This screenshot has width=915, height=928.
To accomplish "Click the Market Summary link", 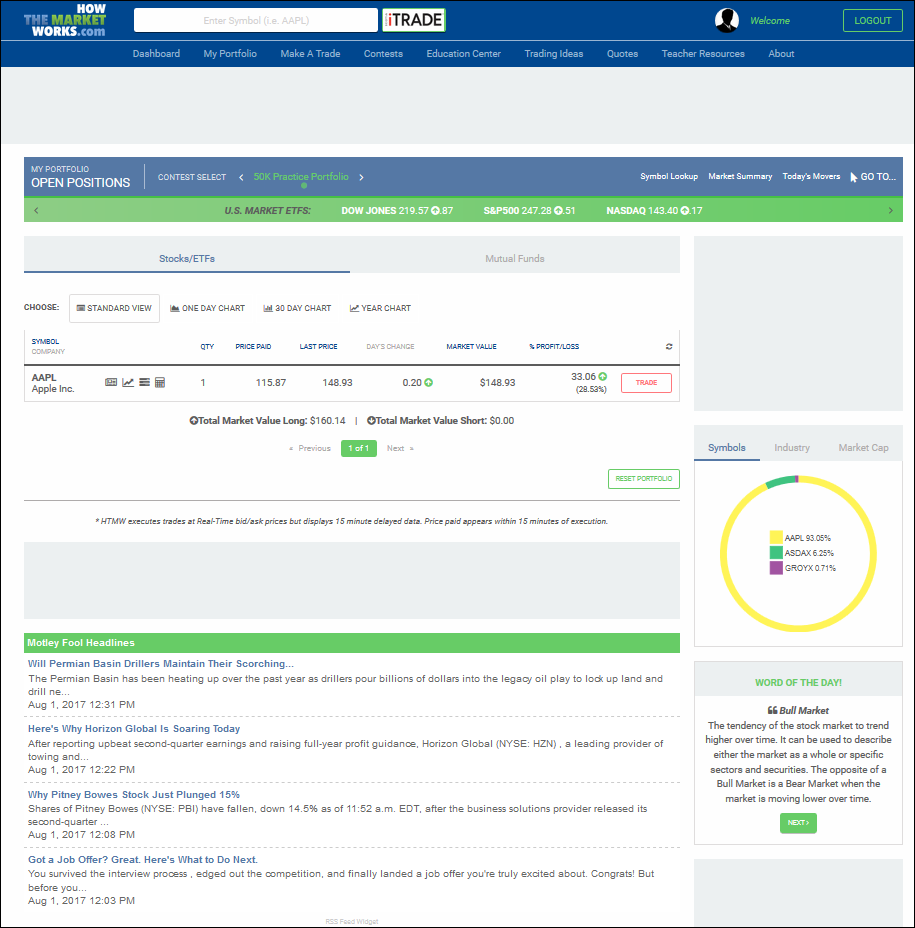I will click(x=740, y=176).
